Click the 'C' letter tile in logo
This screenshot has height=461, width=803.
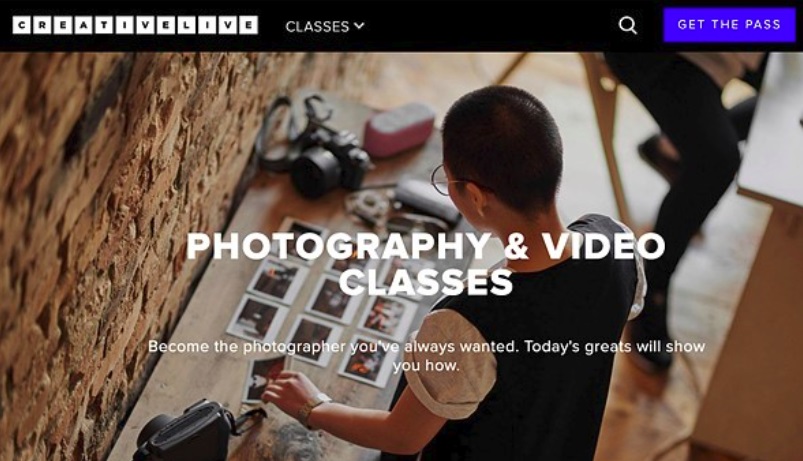(22, 25)
